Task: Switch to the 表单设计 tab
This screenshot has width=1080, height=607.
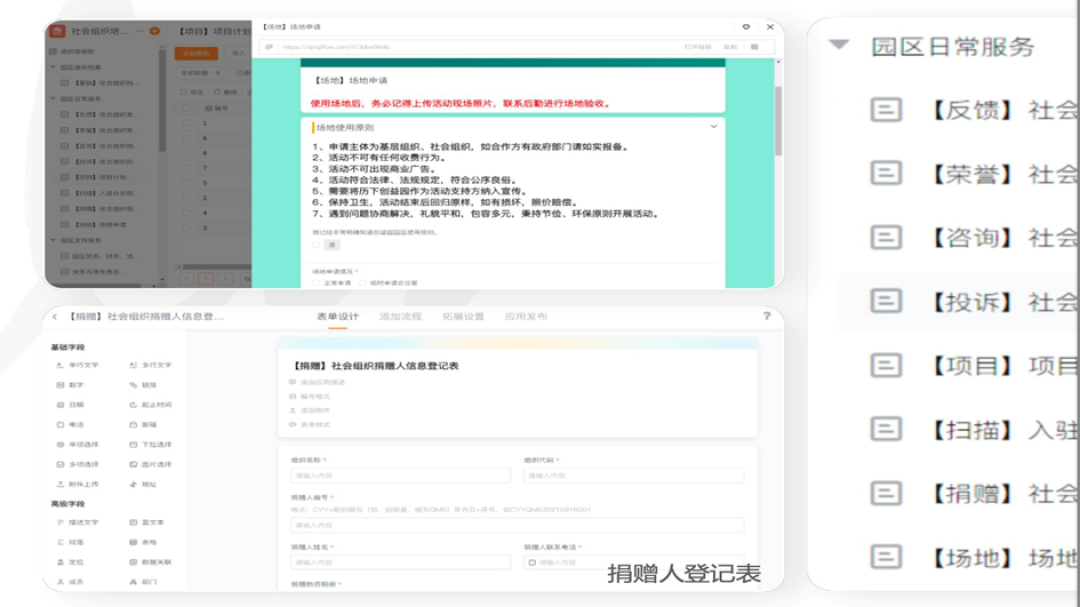Action: [x=338, y=317]
